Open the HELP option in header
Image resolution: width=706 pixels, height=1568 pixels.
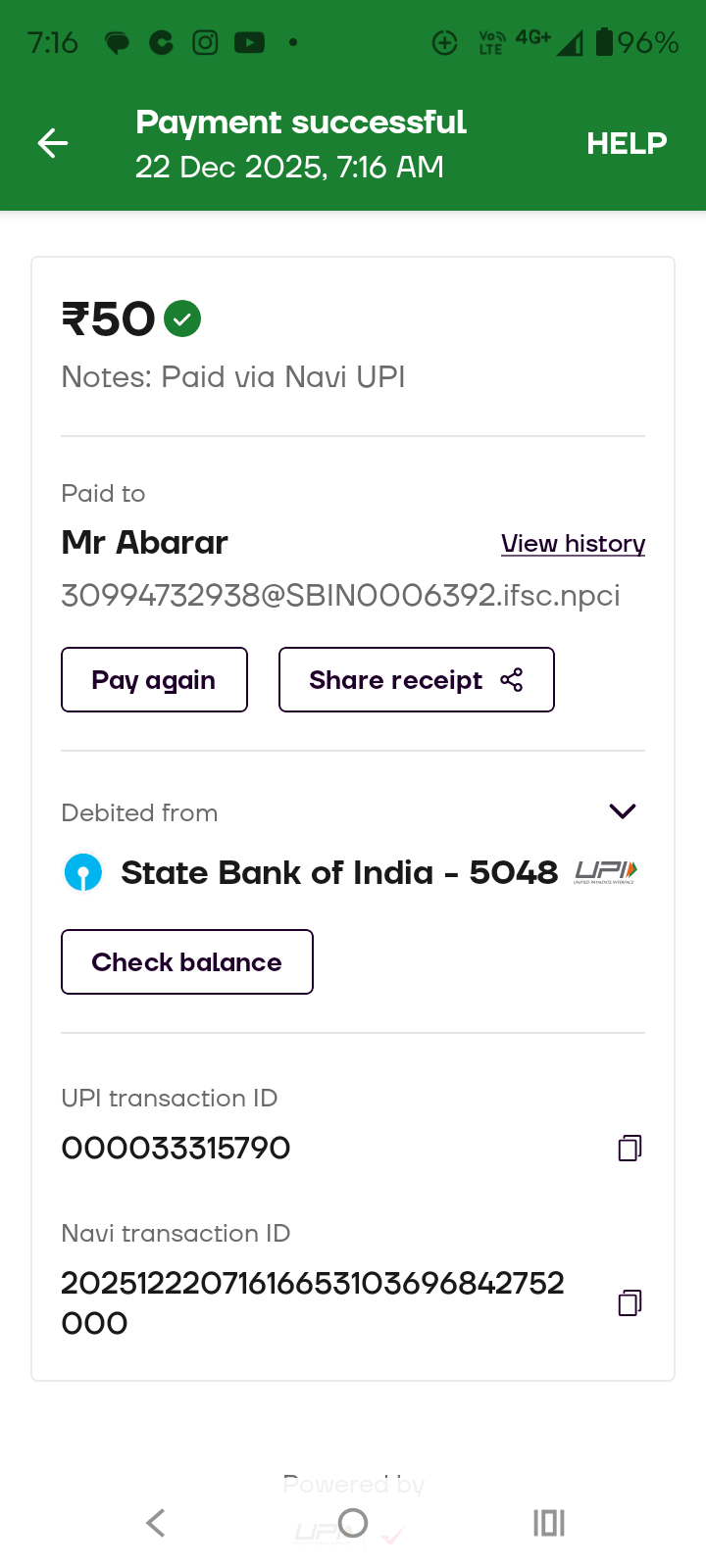627,143
